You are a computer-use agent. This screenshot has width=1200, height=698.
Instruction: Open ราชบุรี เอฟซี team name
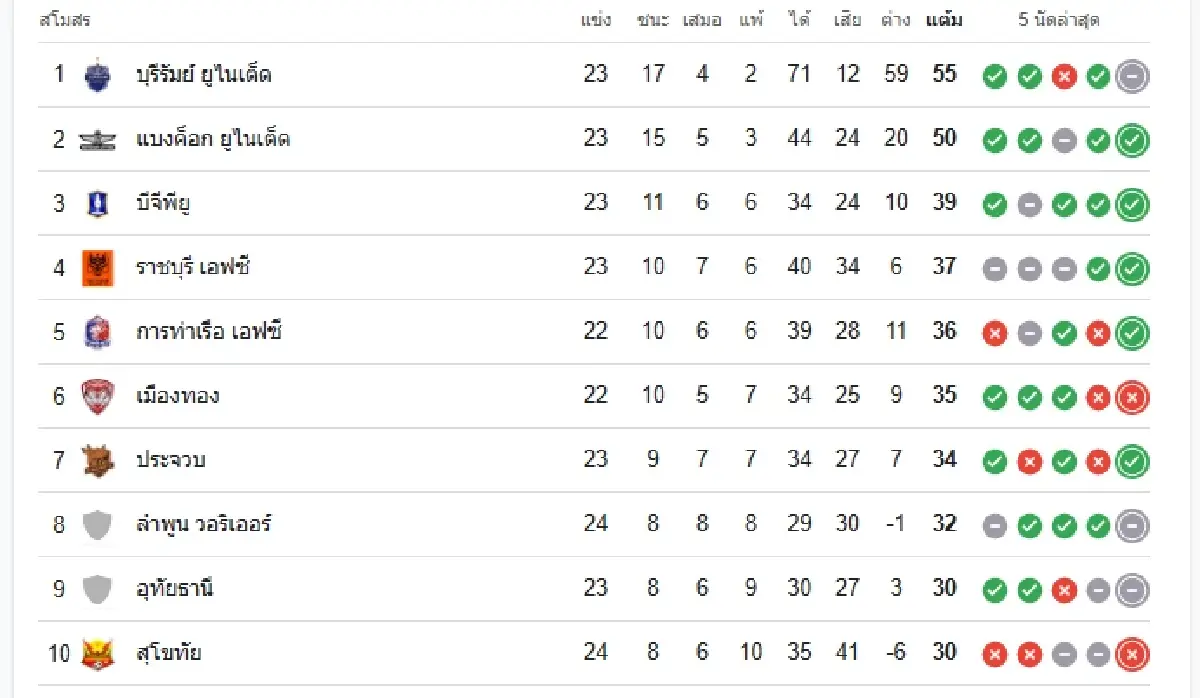pyautogui.click(x=193, y=267)
